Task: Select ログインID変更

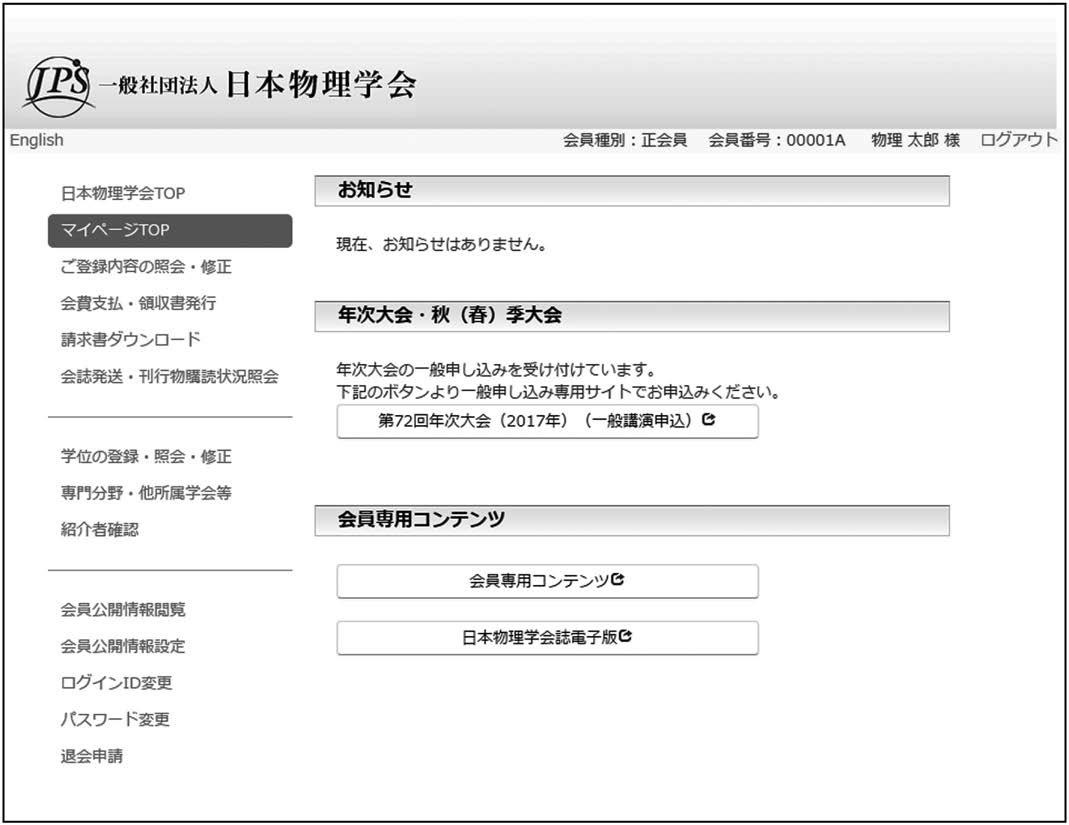Action: pos(117,683)
